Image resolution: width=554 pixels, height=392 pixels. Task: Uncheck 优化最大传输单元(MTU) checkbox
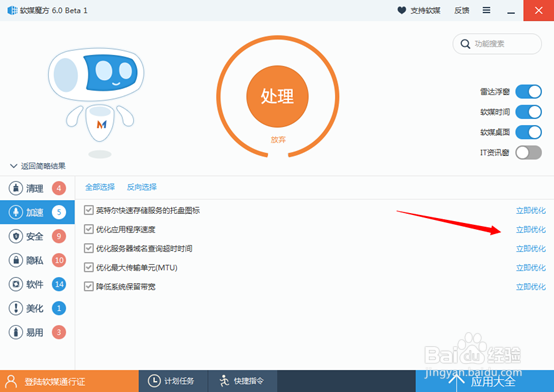pyautogui.click(x=89, y=267)
